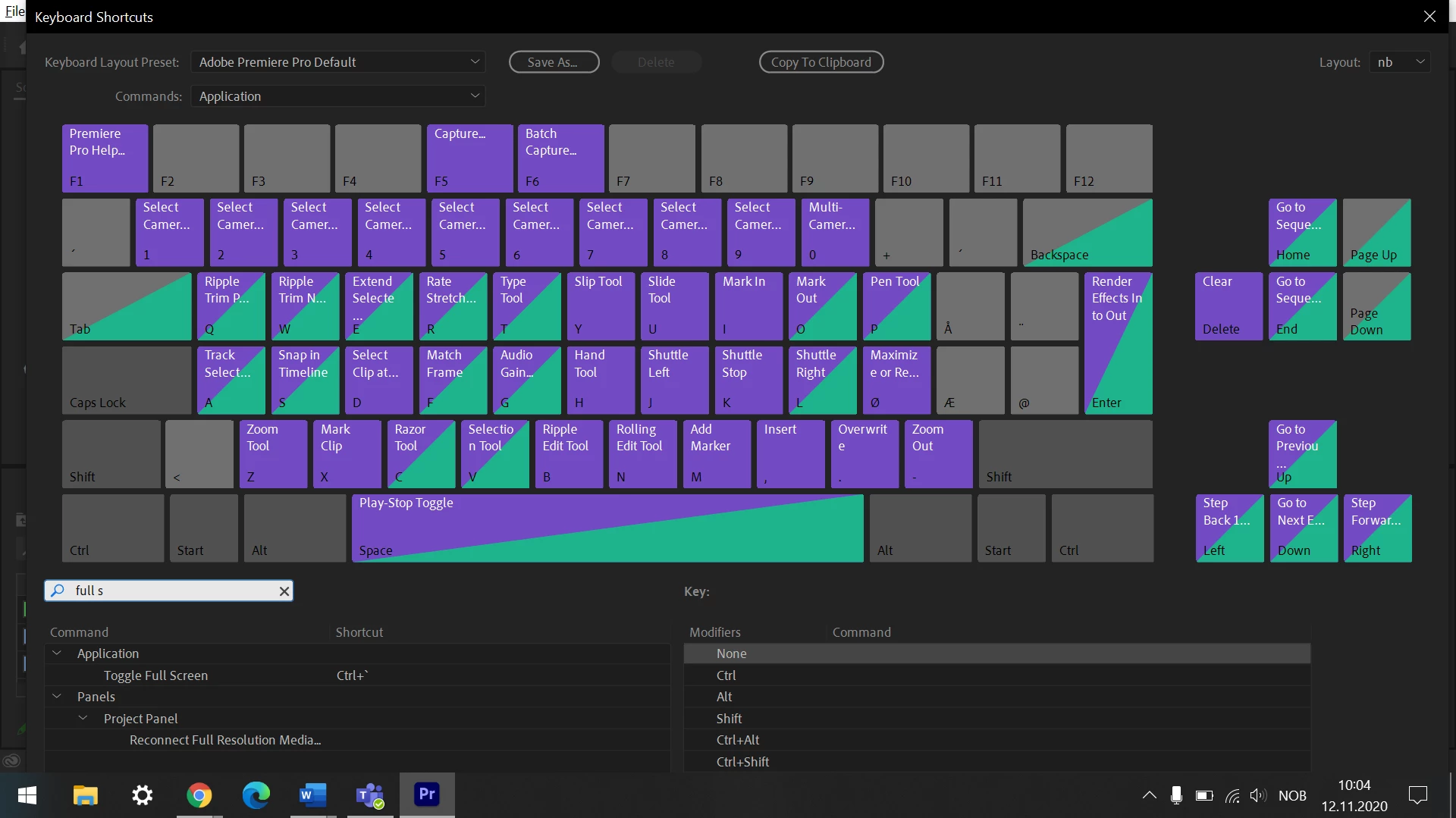Viewport: 1456px width, 818px height.
Task: Click the Z key Zoom Tool
Action: [x=273, y=454]
